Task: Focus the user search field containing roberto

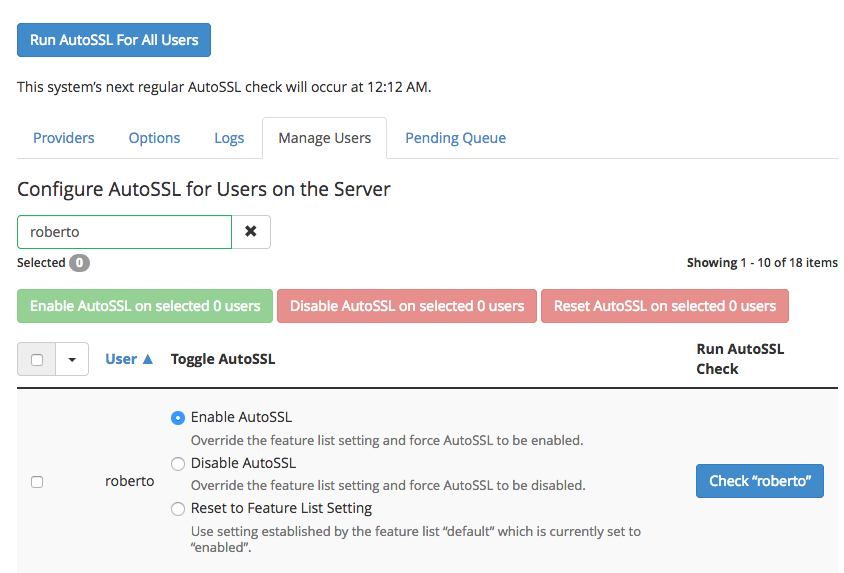Action: click(x=124, y=232)
